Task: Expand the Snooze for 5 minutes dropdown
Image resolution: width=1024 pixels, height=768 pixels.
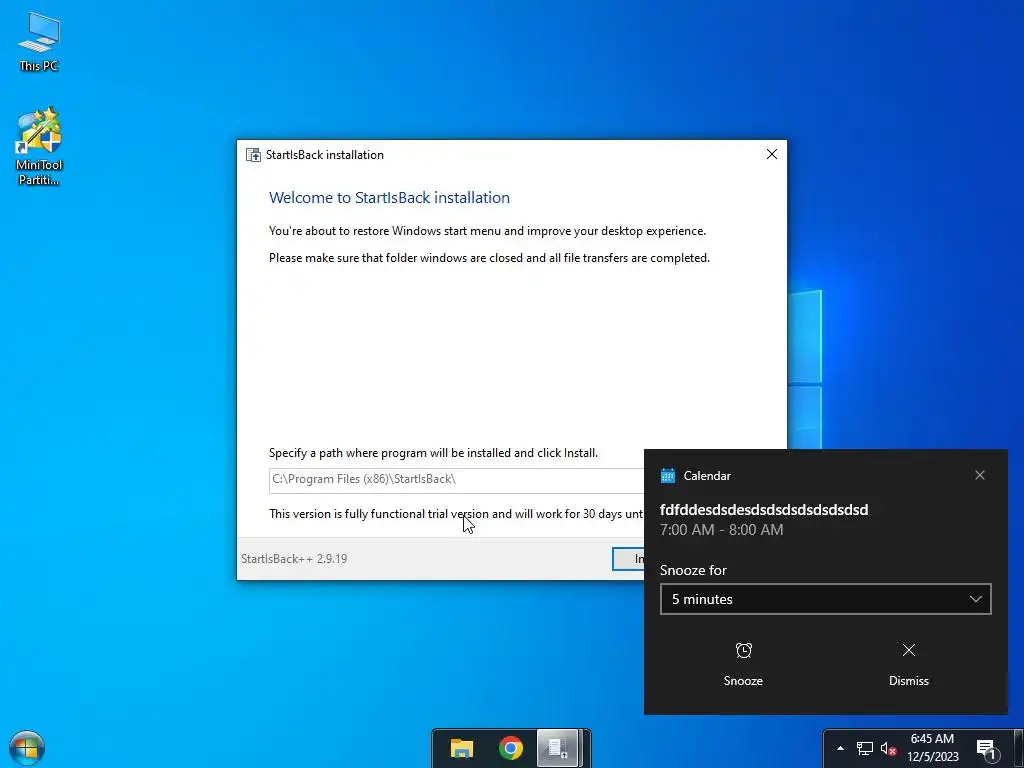Action: (x=825, y=599)
